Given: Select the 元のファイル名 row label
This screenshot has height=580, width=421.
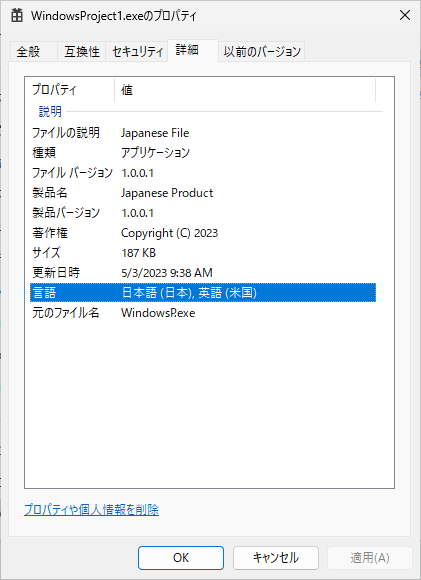Looking at the screenshot, I should (x=66, y=313).
